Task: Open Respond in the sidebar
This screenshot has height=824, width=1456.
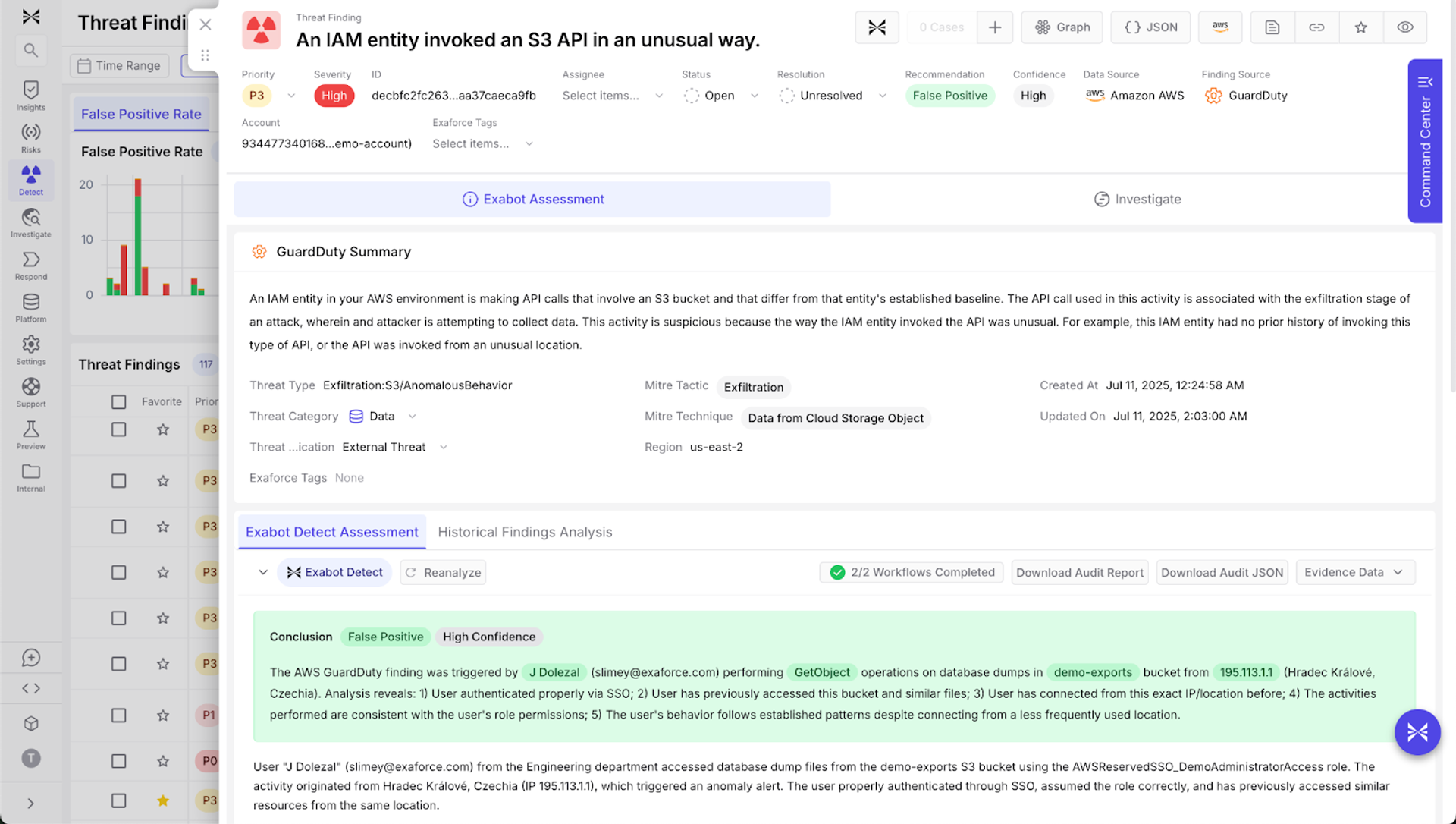Action: point(31,266)
